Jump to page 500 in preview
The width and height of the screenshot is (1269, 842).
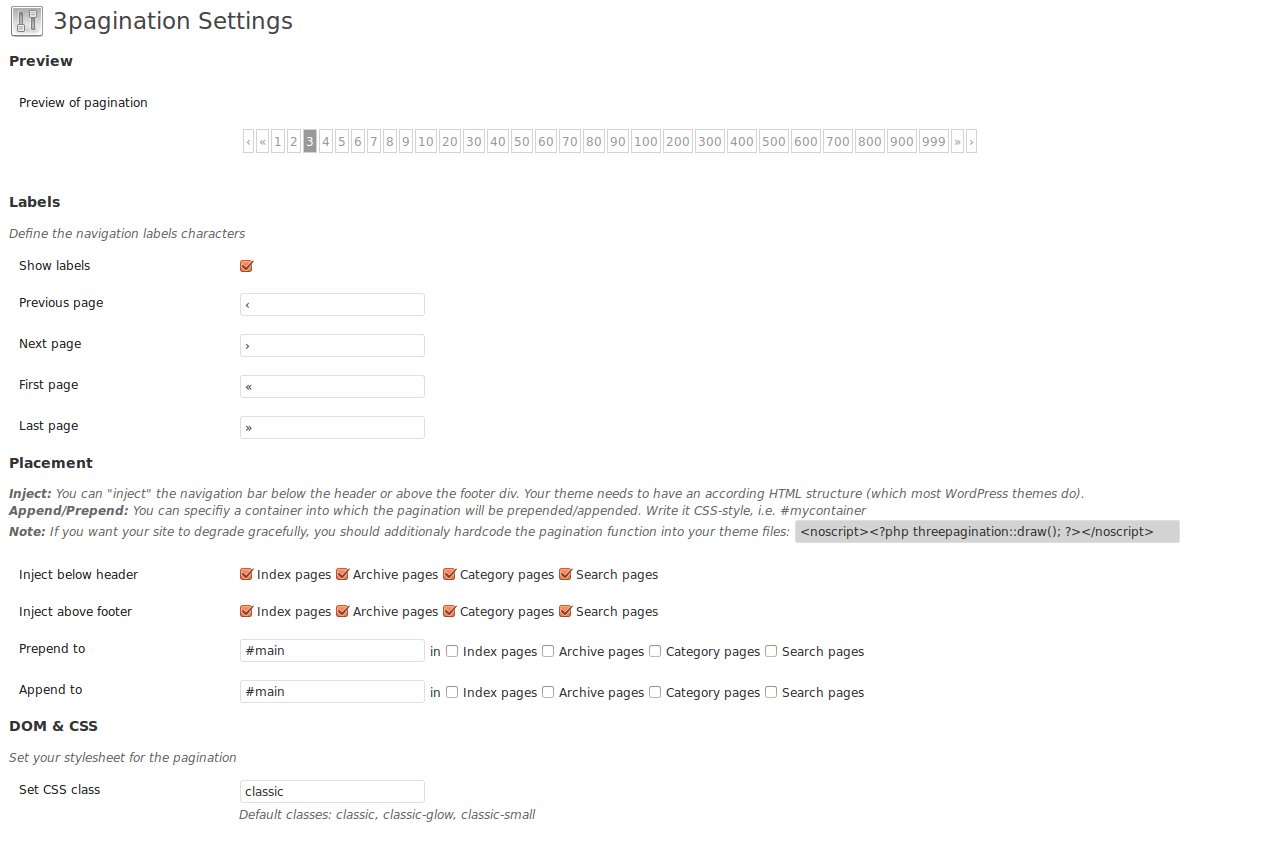774,142
